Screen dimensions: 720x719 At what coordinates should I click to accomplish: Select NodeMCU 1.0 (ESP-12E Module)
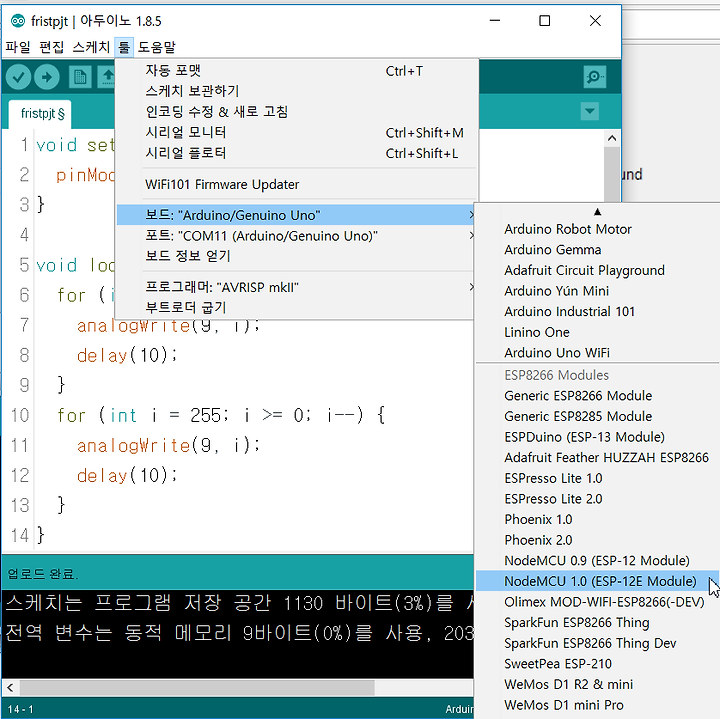[598, 581]
